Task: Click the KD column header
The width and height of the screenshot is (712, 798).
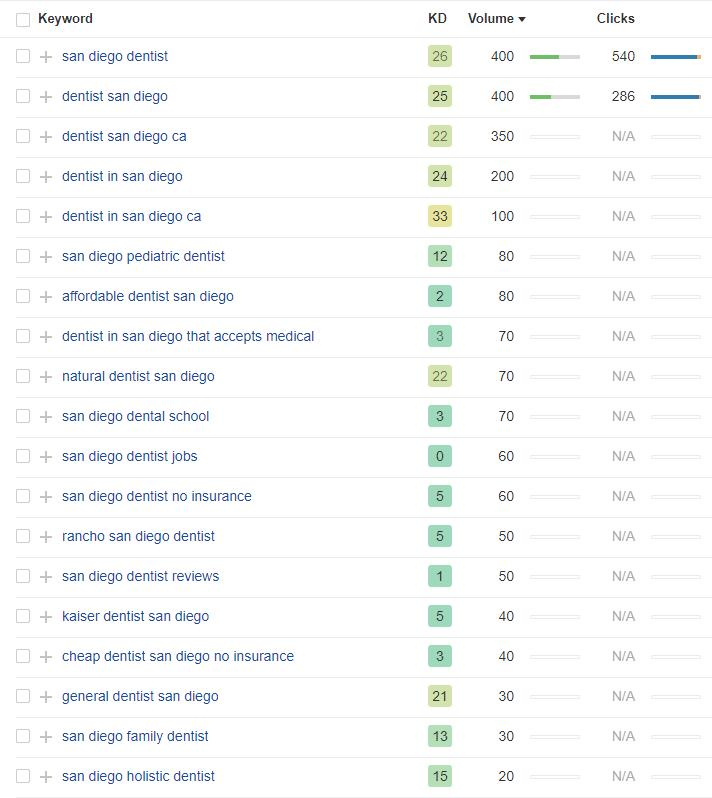Action: pos(437,18)
